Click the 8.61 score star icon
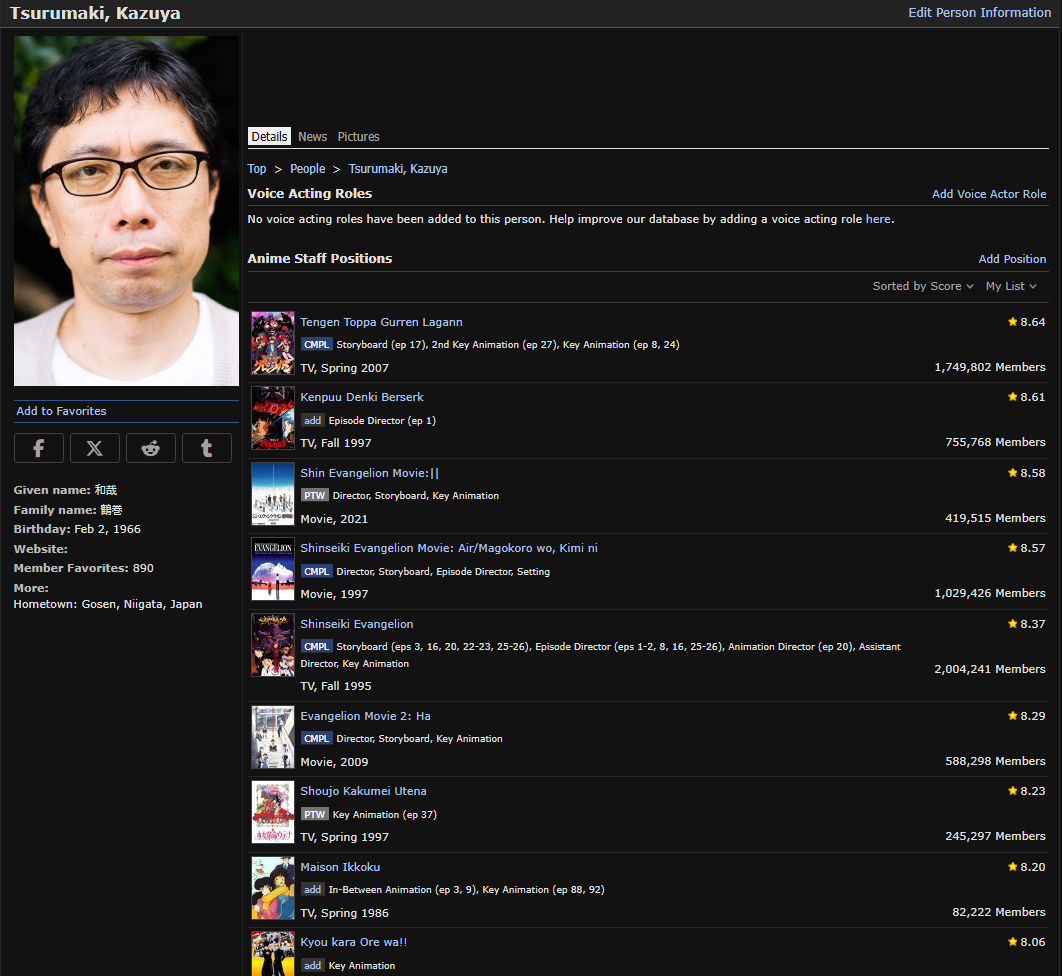 (x=1013, y=397)
